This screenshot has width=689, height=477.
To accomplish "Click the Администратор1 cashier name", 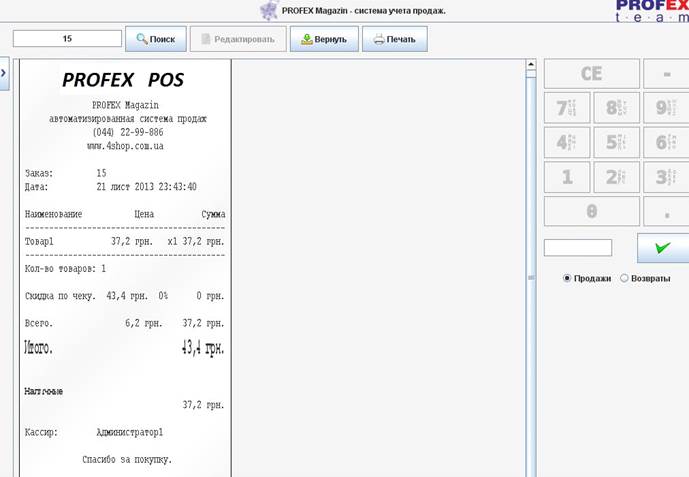I will coord(130,432).
